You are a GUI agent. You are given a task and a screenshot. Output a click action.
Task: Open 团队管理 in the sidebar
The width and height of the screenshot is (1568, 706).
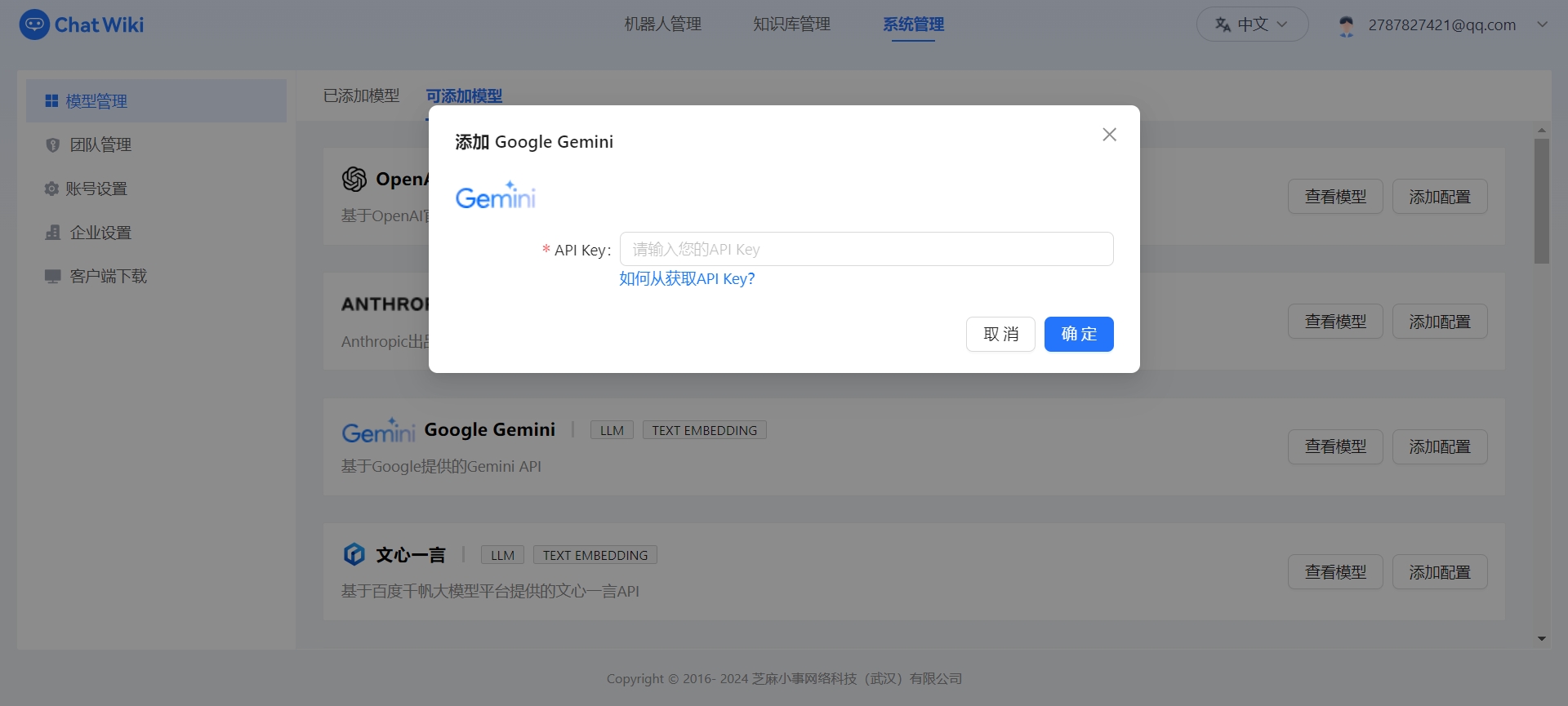156,144
